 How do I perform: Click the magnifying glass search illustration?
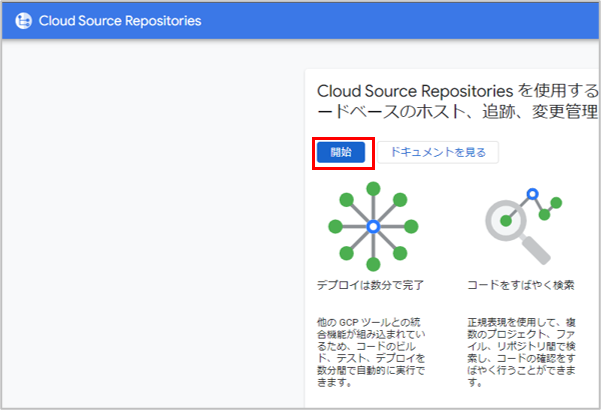(519, 226)
